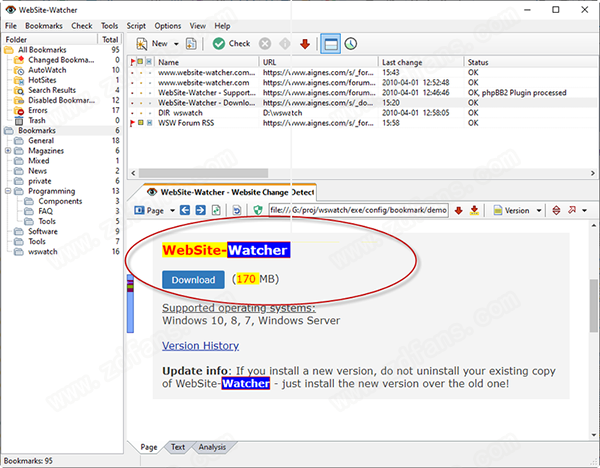Click the yellow note column header icon
600x468 pixels.
click(140, 62)
